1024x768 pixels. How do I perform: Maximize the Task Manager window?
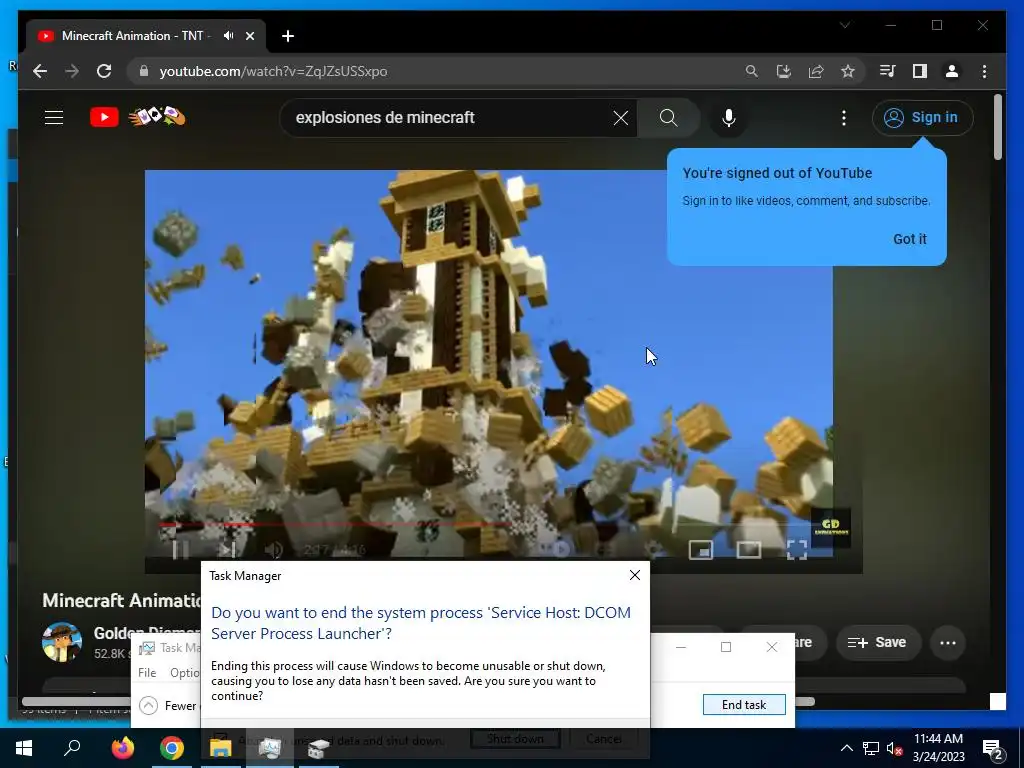click(726, 647)
